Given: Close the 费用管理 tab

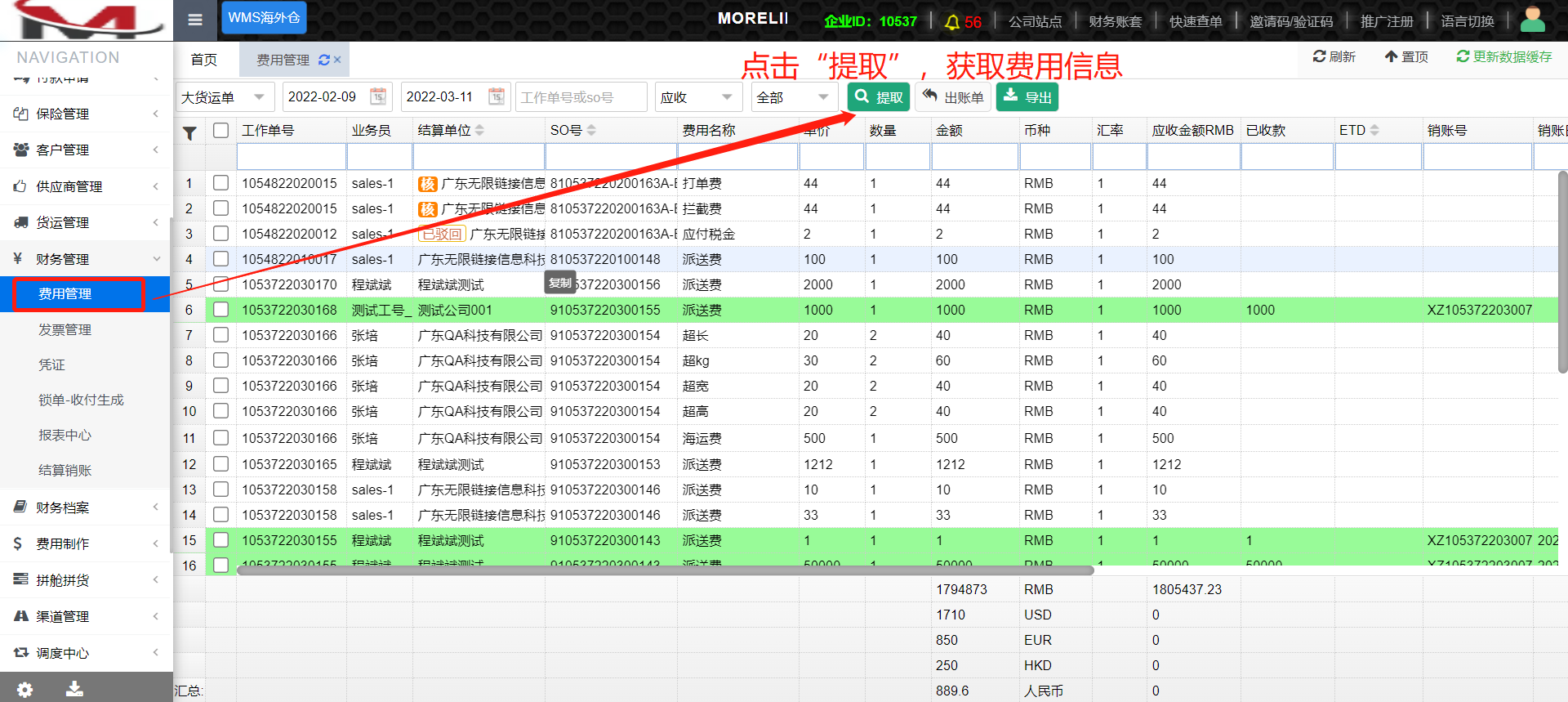Looking at the screenshot, I should point(337,60).
